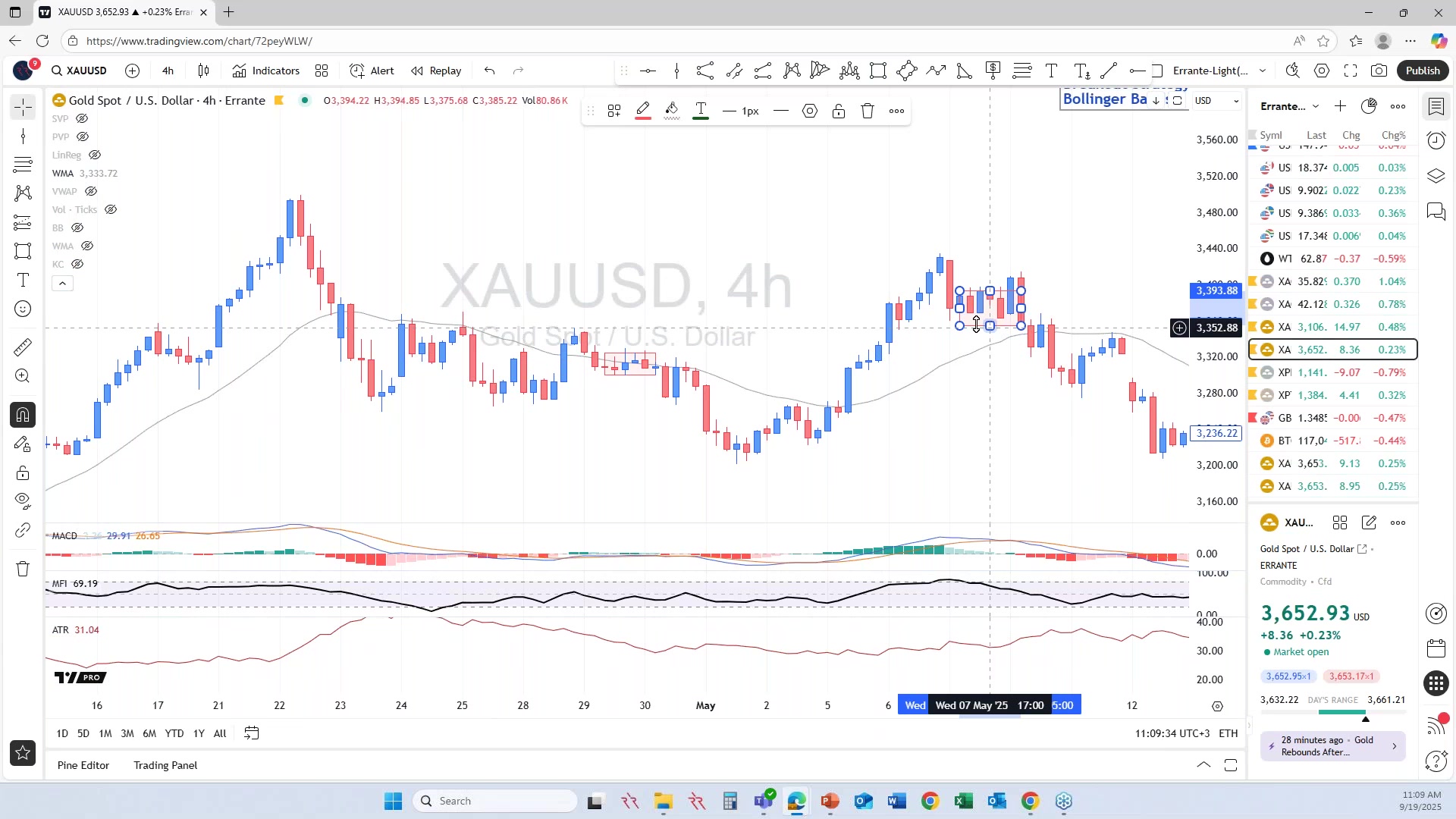
Task: Open chart settings gear in top bar
Action: (1322, 71)
